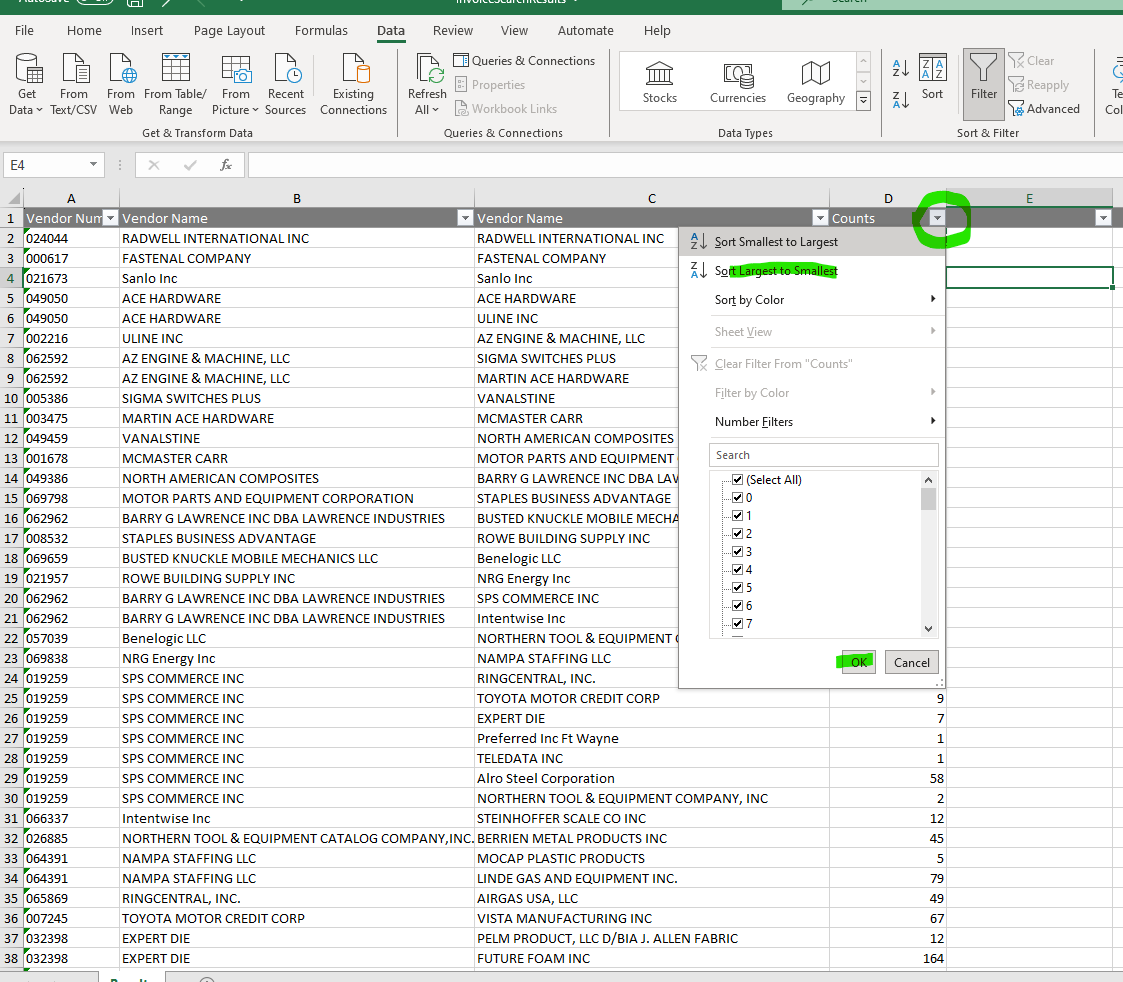Switch to the Automate tab
The image size is (1123, 982).
pyautogui.click(x=586, y=31)
